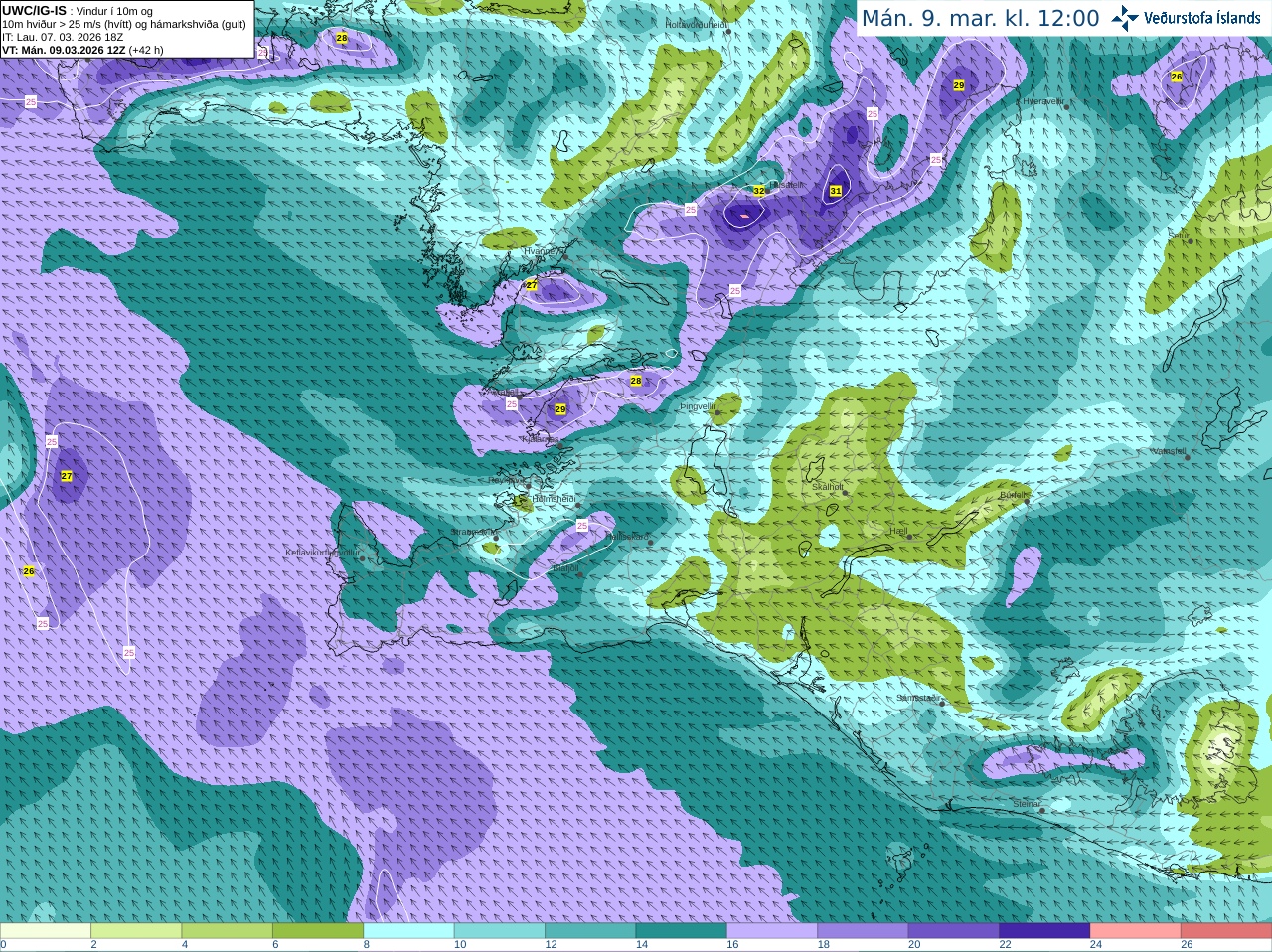This screenshot has width=1272, height=952.
Task: Pick the 12–14 m/s teal legend swatch
Action: (x=590, y=931)
